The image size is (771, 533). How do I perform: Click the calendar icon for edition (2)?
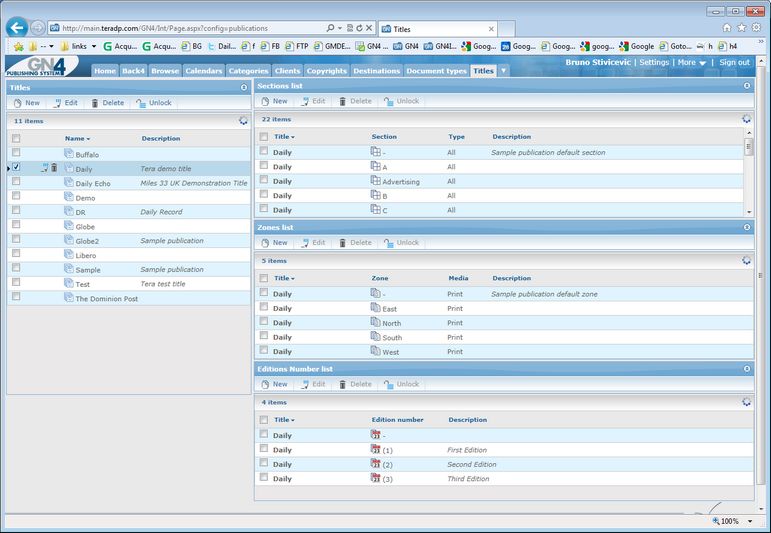[376, 464]
